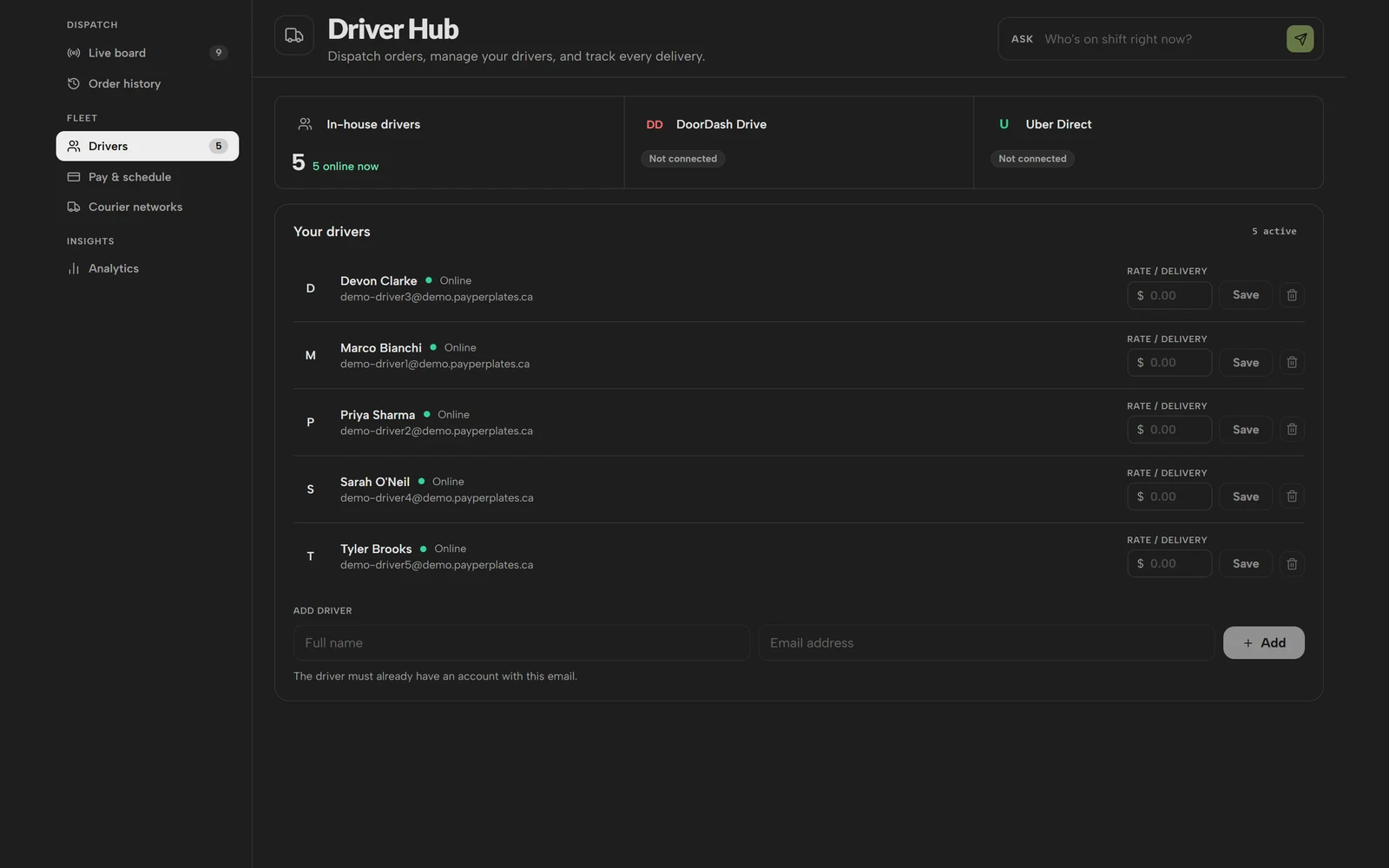Viewport: 1389px width, 868px height.
Task: Click the In-house drivers people icon
Action: tap(305, 124)
